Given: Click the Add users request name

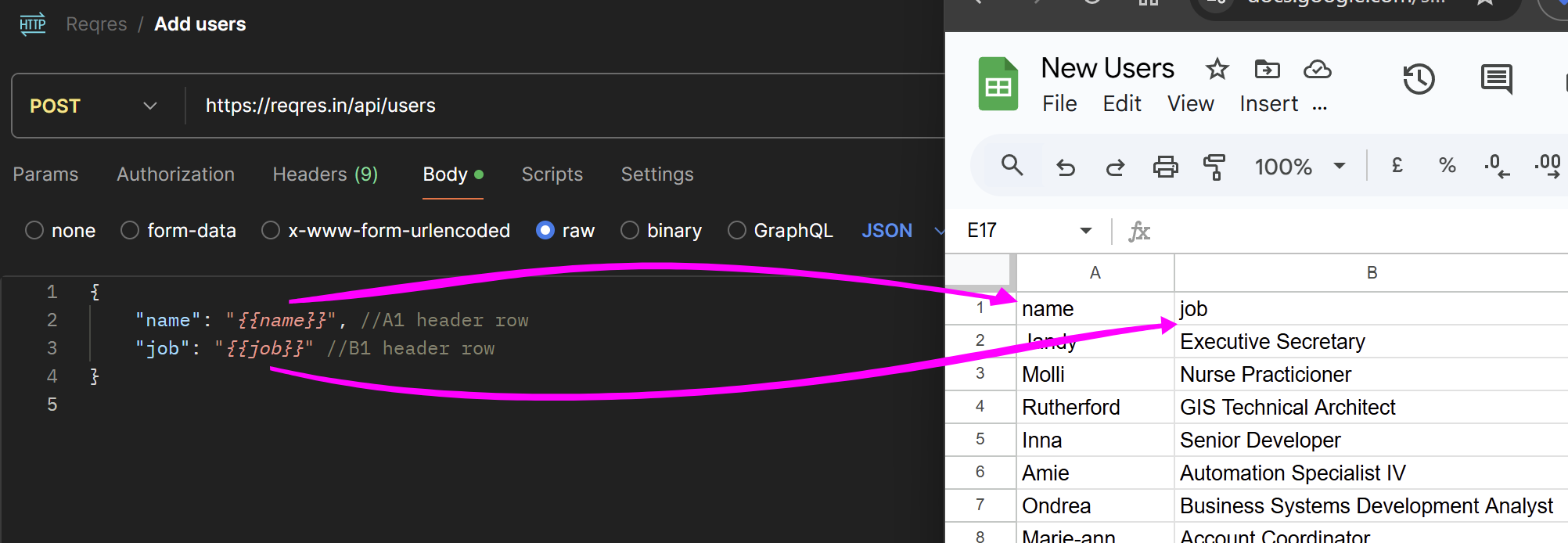Looking at the screenshot, I should pos(200,24).
